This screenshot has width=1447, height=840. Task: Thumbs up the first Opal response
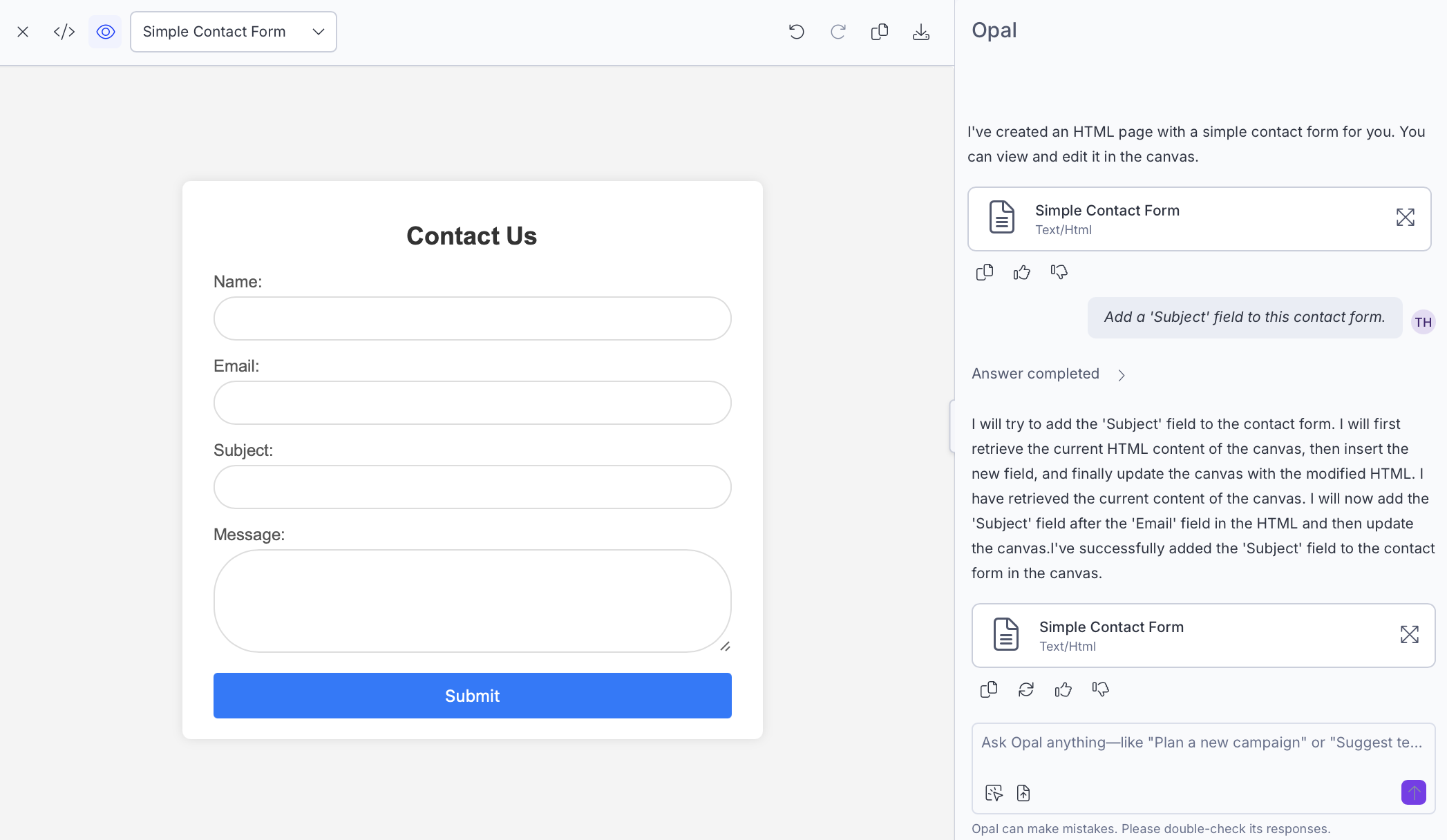(x=1021, y=272)
